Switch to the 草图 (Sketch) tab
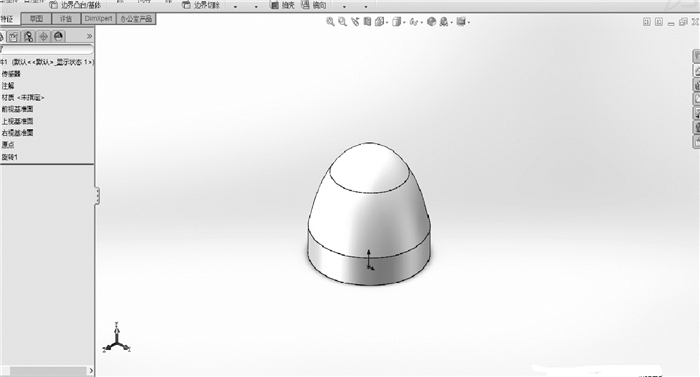This screenshot has width=700, height=377. pos(36,19)
